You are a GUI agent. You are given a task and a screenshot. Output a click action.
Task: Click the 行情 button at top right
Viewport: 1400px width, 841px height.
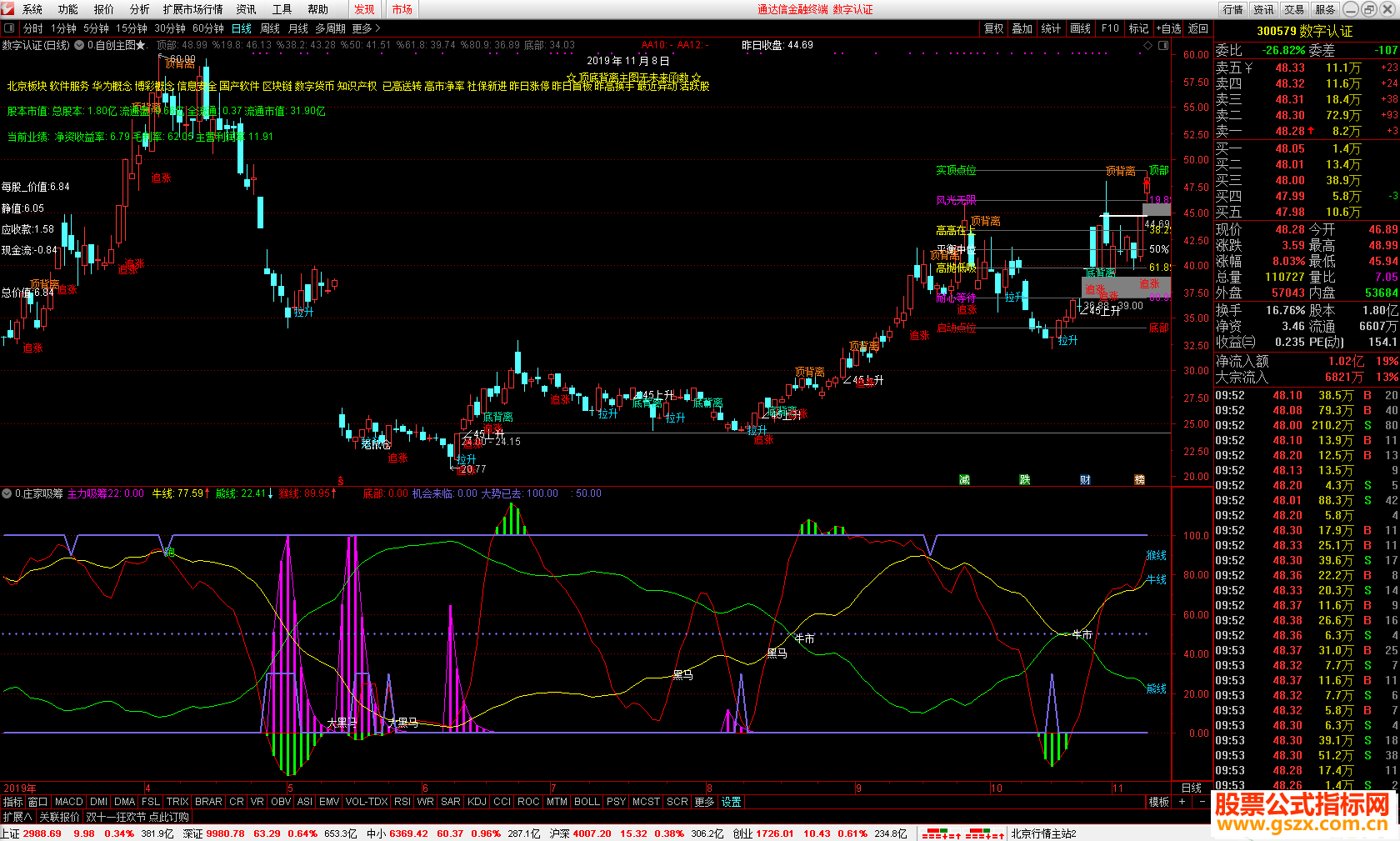(x=1233, y=9)
